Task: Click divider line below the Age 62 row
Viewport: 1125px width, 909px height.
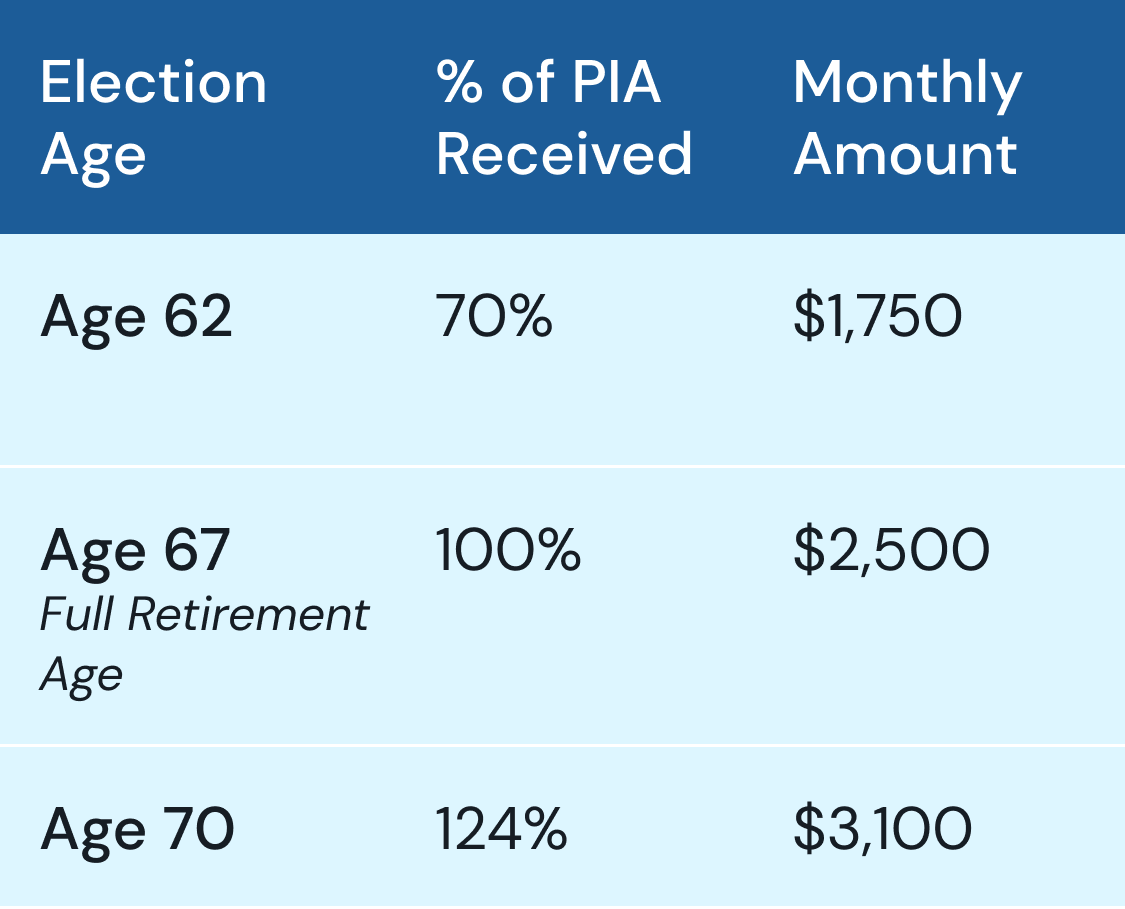Action: pos(562,466)
